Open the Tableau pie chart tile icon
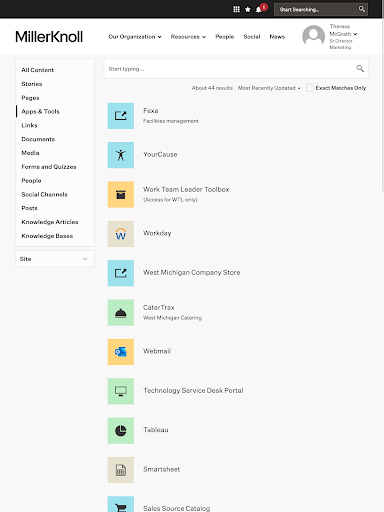This screenshot has height=512, width=384. coord(121,430)
